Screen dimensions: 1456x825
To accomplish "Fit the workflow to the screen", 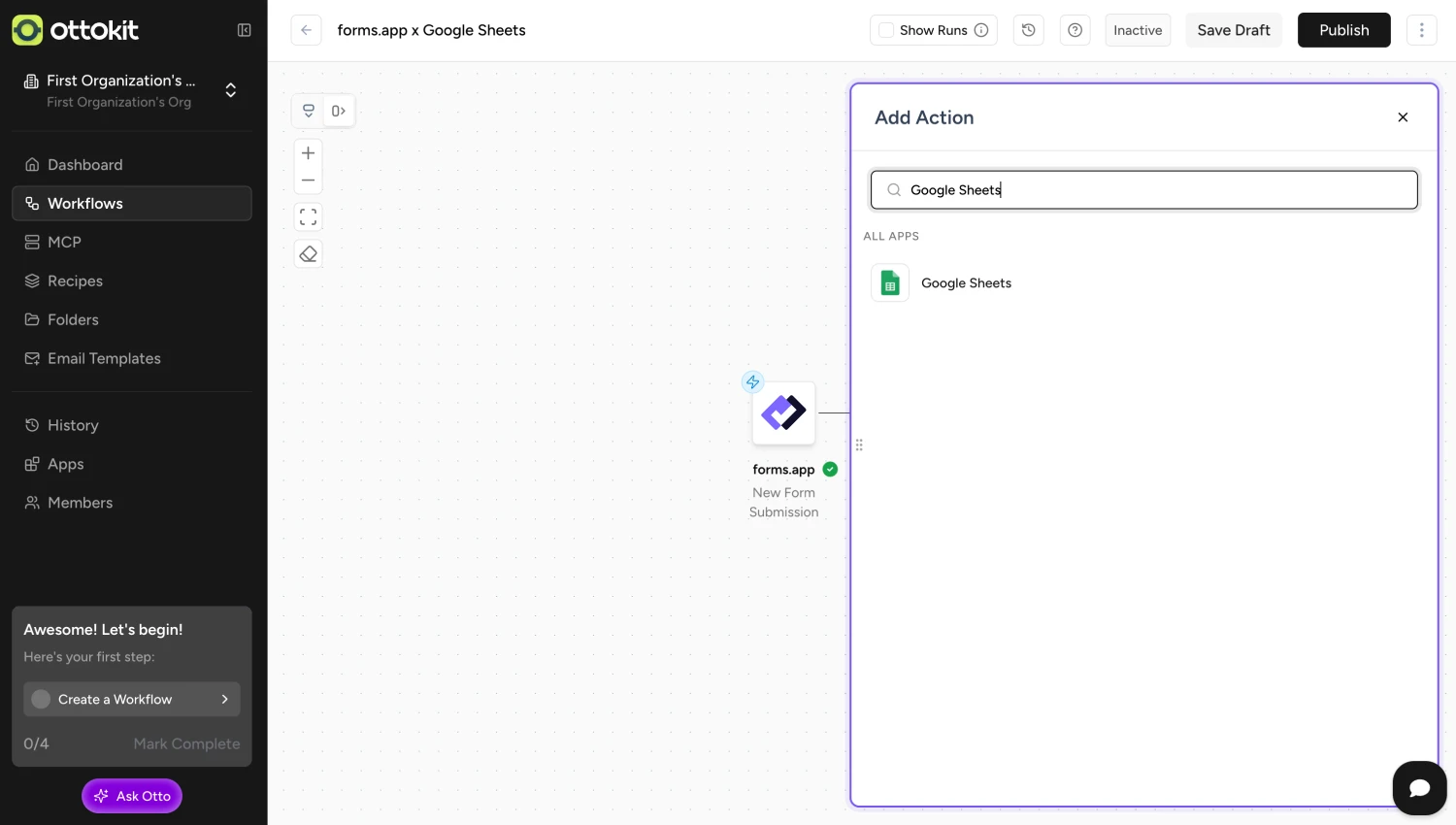I will pos(308,216).
